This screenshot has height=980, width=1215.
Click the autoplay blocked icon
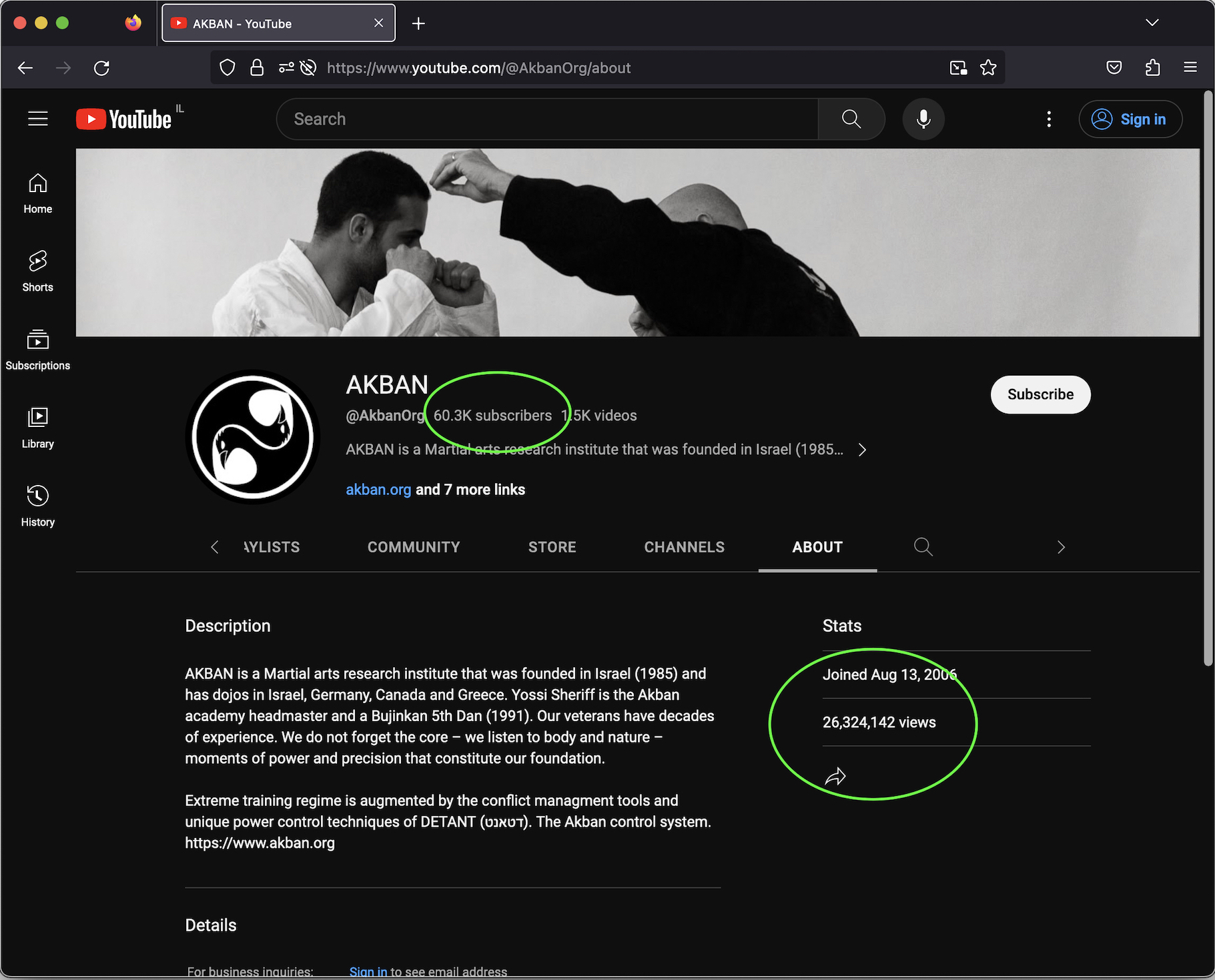pyautogui.click(x=308, y=67)
